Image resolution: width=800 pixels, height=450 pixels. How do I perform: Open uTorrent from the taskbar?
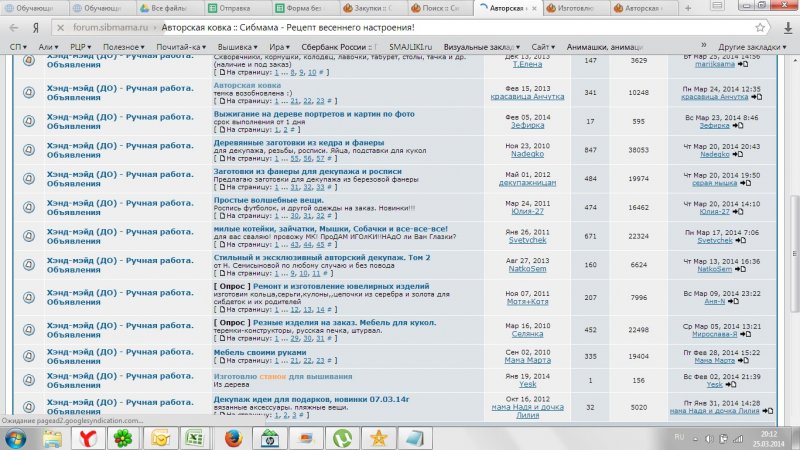coord(340,437)
